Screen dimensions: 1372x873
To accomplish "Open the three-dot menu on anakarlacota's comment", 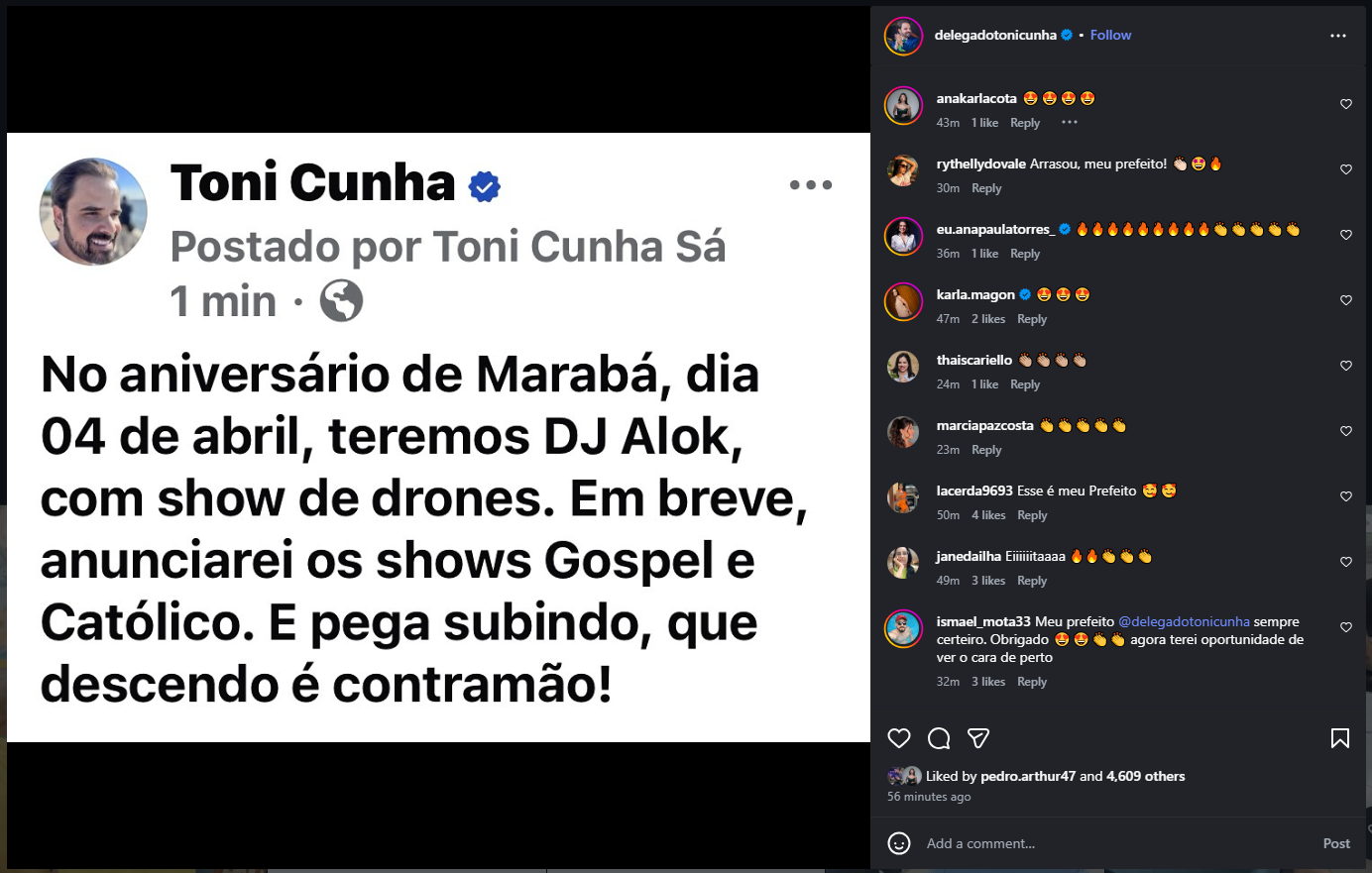I will click(1069, 123).
